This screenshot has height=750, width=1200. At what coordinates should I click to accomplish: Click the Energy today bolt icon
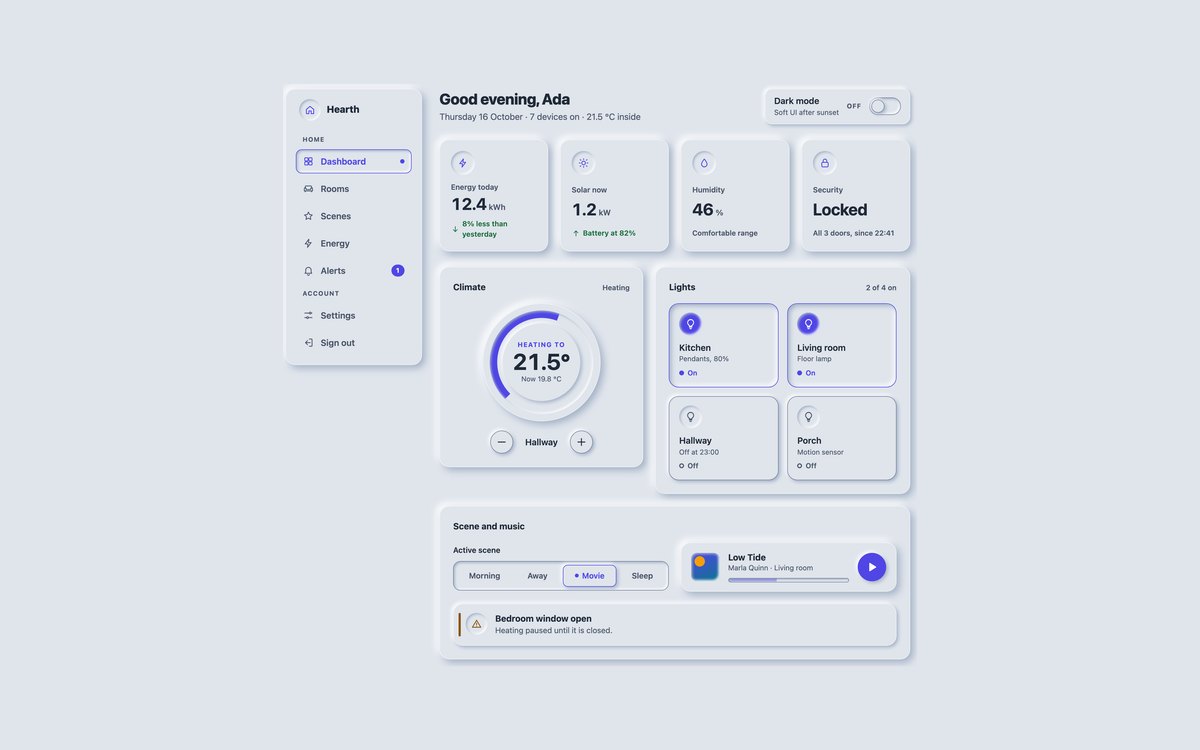coord(462,163)
